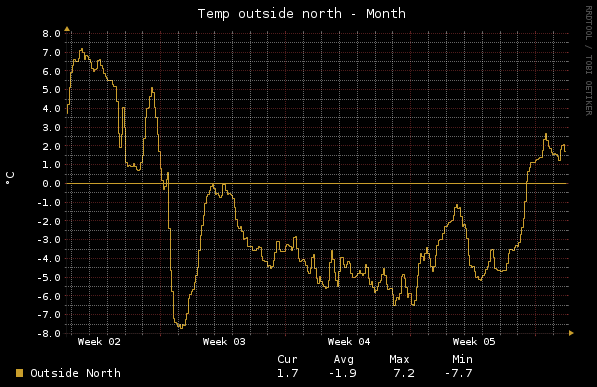Click the 7.0 y-axis tick label
This screenshot has width=597, height=387.
pyautogui.click(x=51, y=53)
